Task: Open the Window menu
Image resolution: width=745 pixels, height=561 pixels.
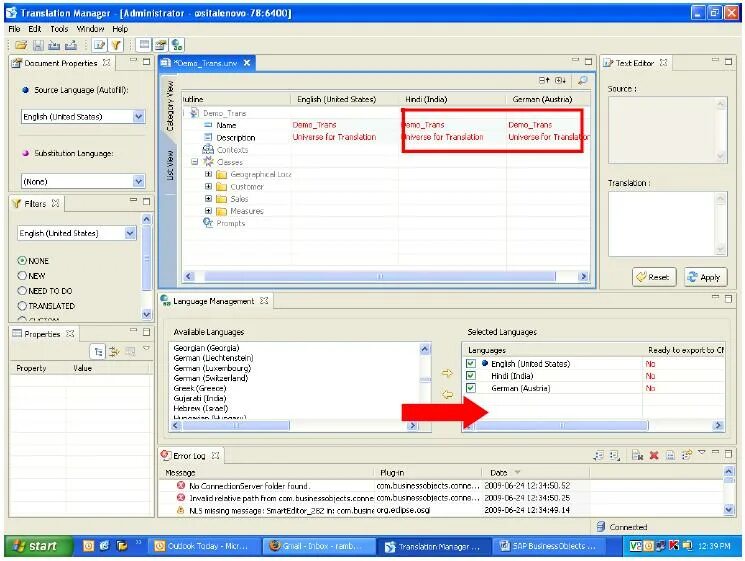Action: (x=90, y=29)
